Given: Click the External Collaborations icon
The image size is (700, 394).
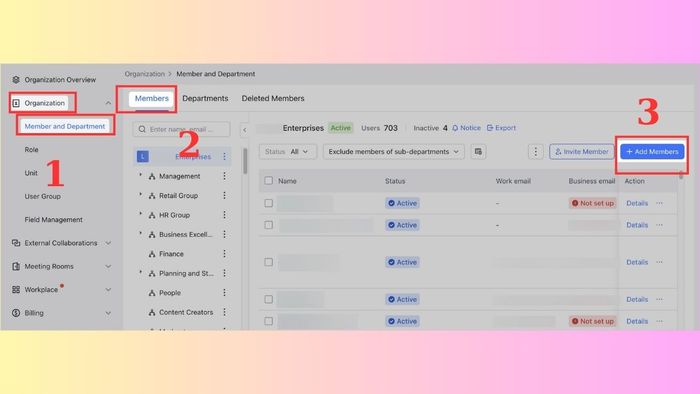Looking at the screenshot, I should pyautogui.click(x=16, y=243).
